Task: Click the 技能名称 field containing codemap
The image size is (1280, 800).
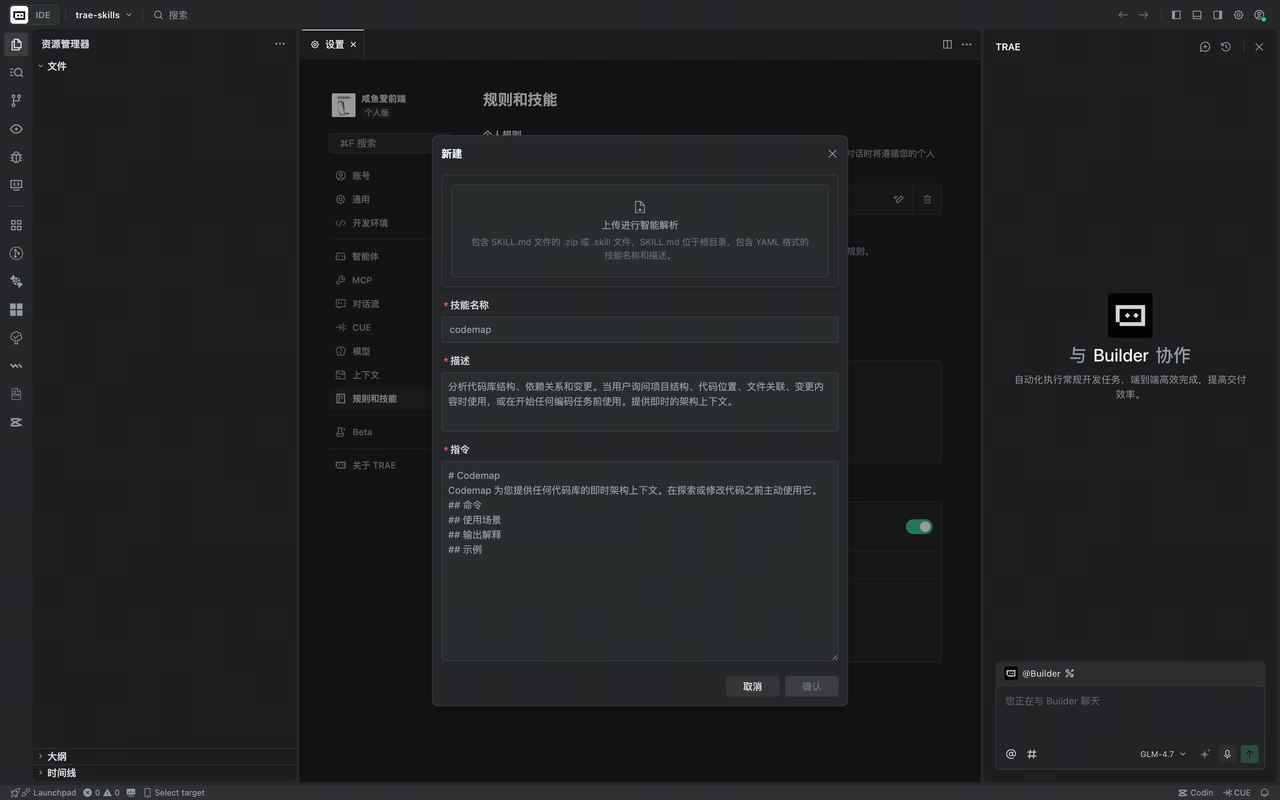Action: point(639,329)
